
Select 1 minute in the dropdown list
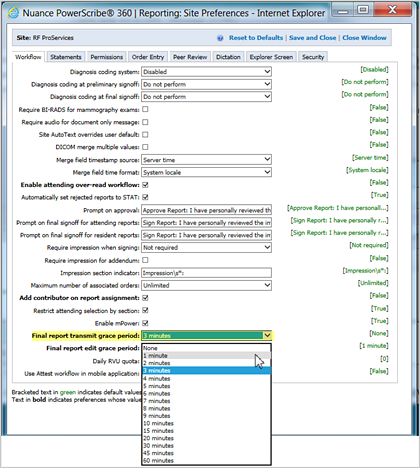[x=206, y=356]
